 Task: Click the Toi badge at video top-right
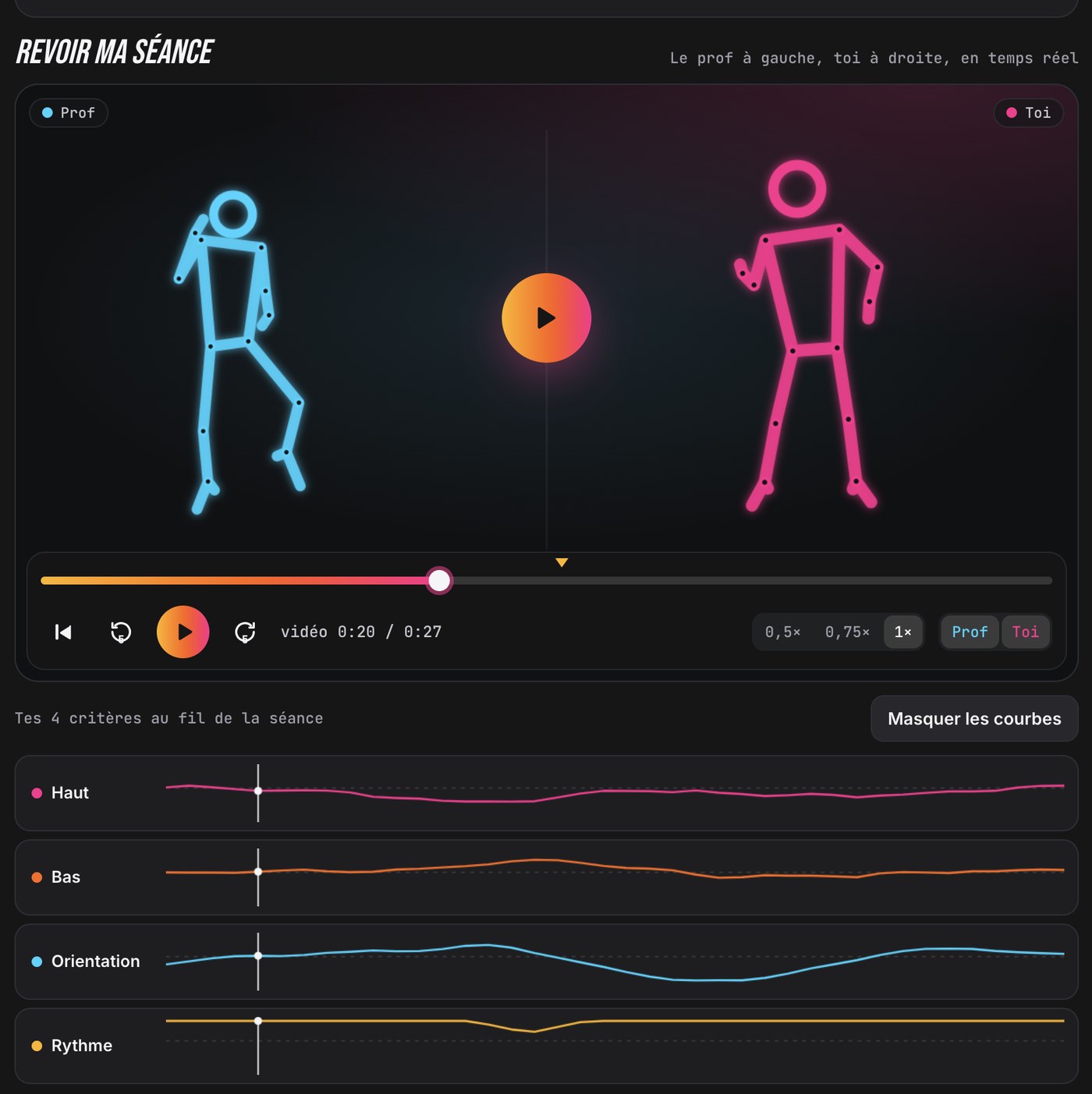[1028, 113]
